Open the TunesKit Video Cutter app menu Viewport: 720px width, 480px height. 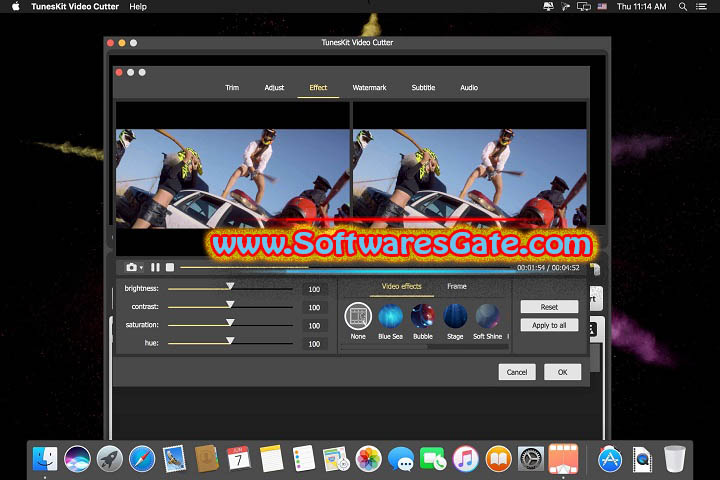tap(75, 6)
